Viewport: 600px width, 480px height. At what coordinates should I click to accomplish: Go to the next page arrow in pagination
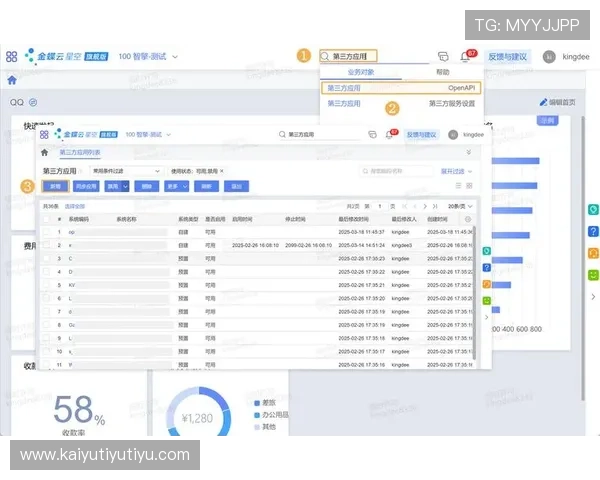(x=425, y=206)
